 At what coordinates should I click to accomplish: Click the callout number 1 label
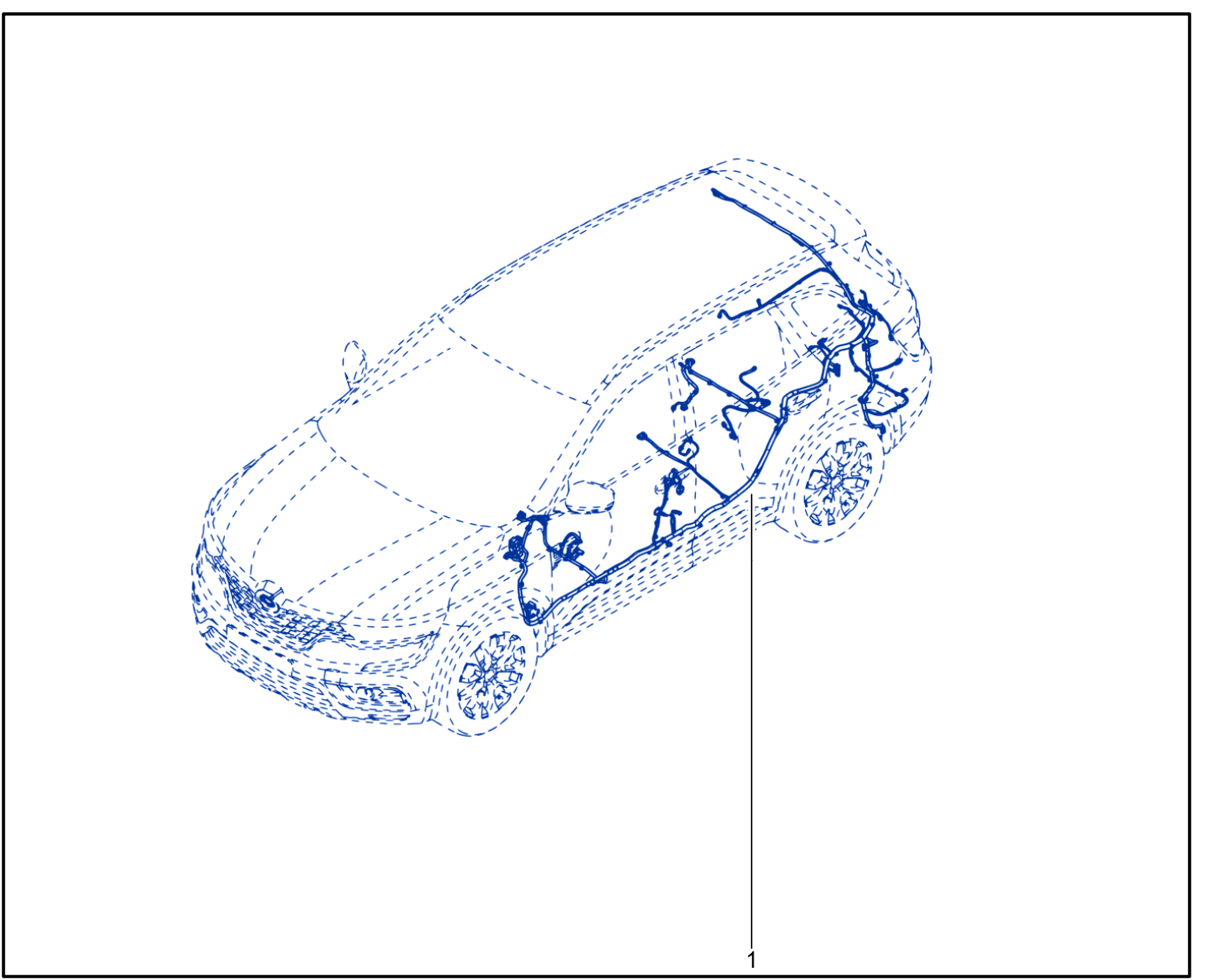pos(752,960)
